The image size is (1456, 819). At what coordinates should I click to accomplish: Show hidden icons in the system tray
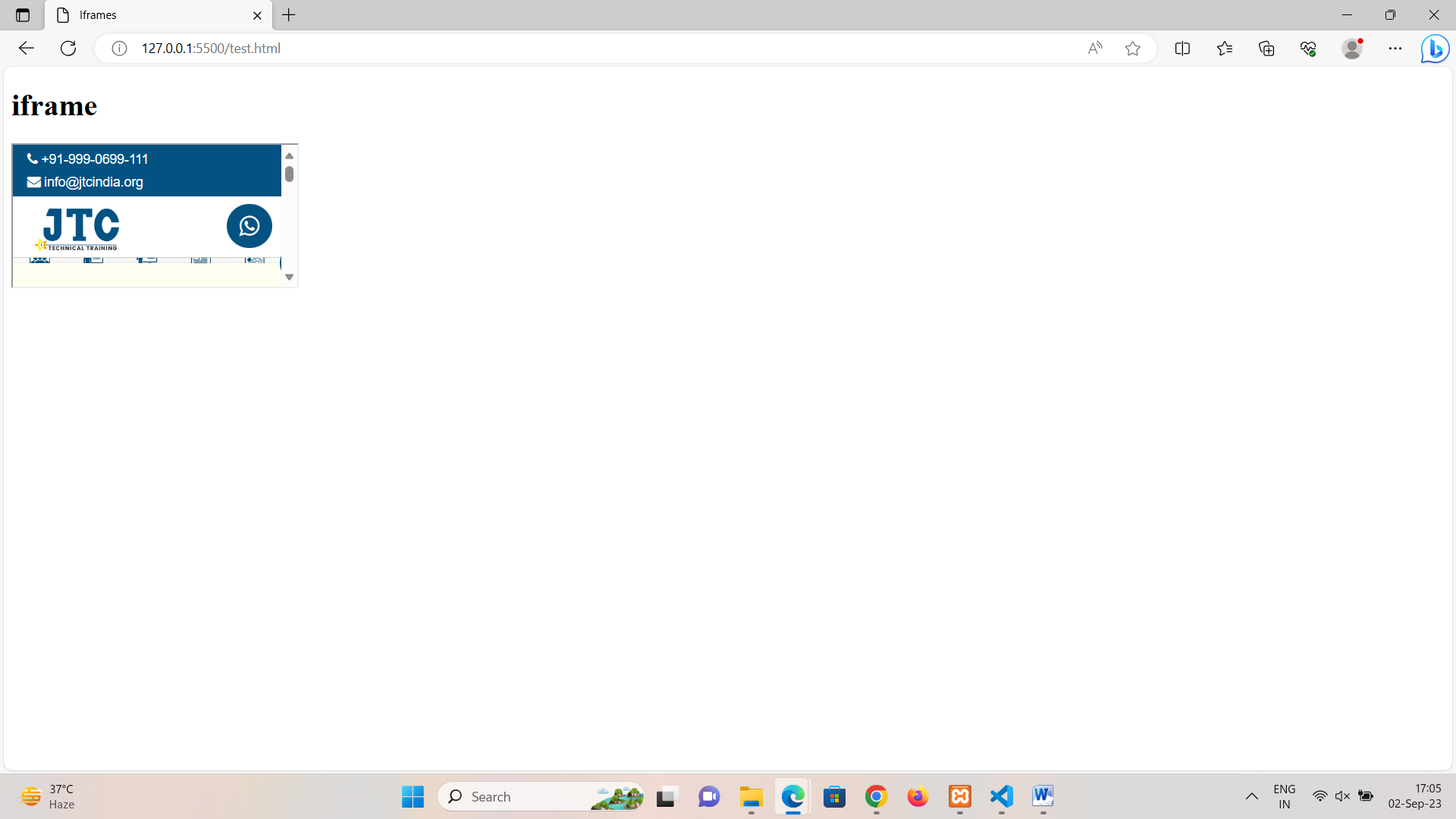1251,796
